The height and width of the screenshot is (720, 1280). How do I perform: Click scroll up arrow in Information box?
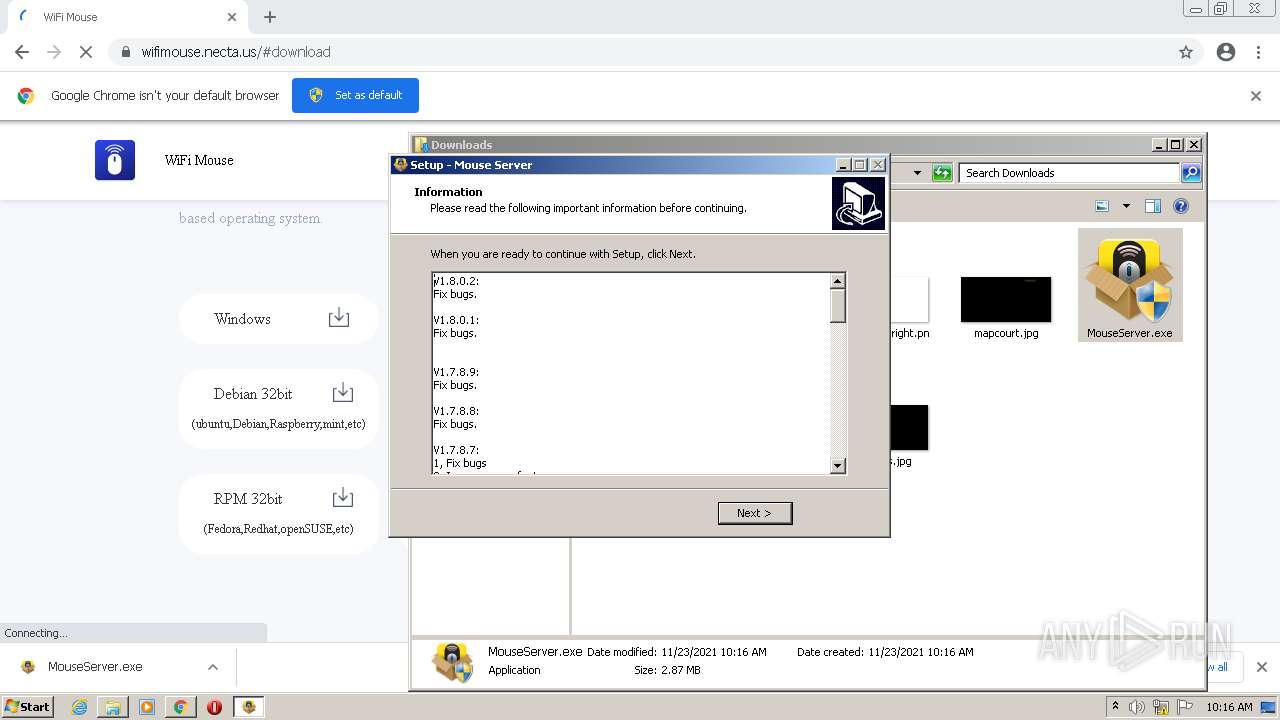pyautogui.click(x=838, y=281)
